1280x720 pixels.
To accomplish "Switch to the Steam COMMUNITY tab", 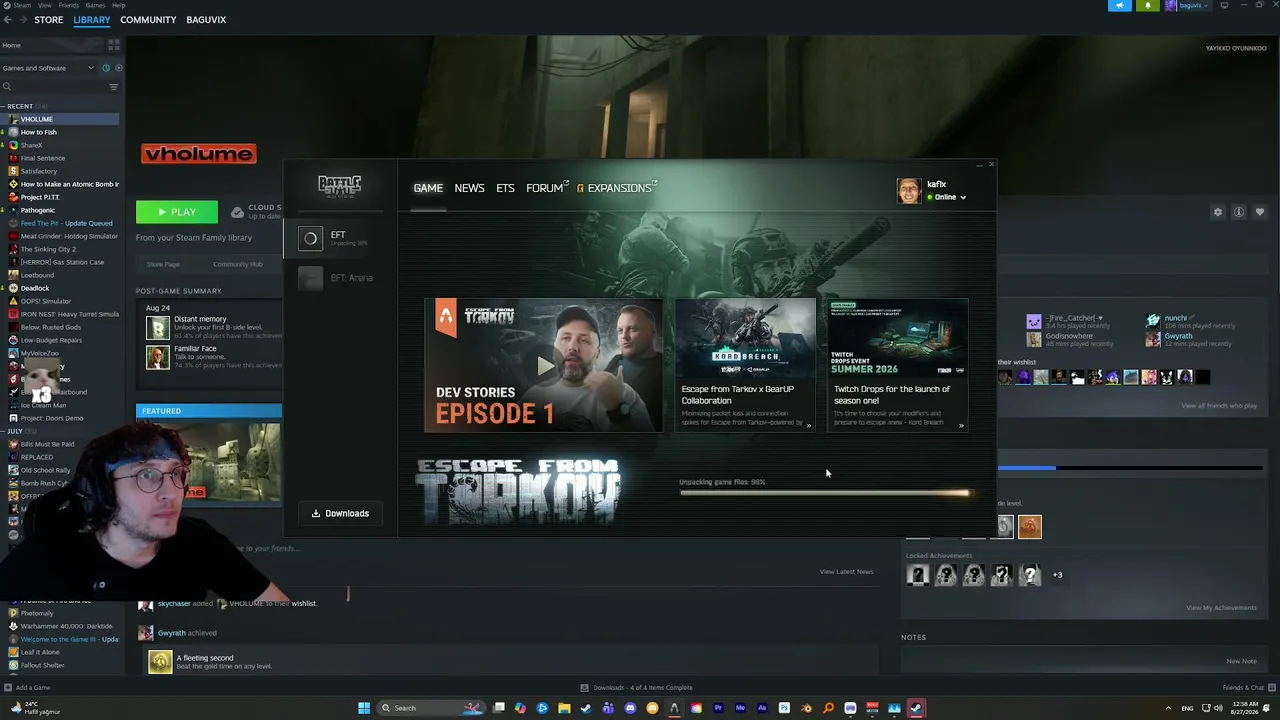I will 148,20.
